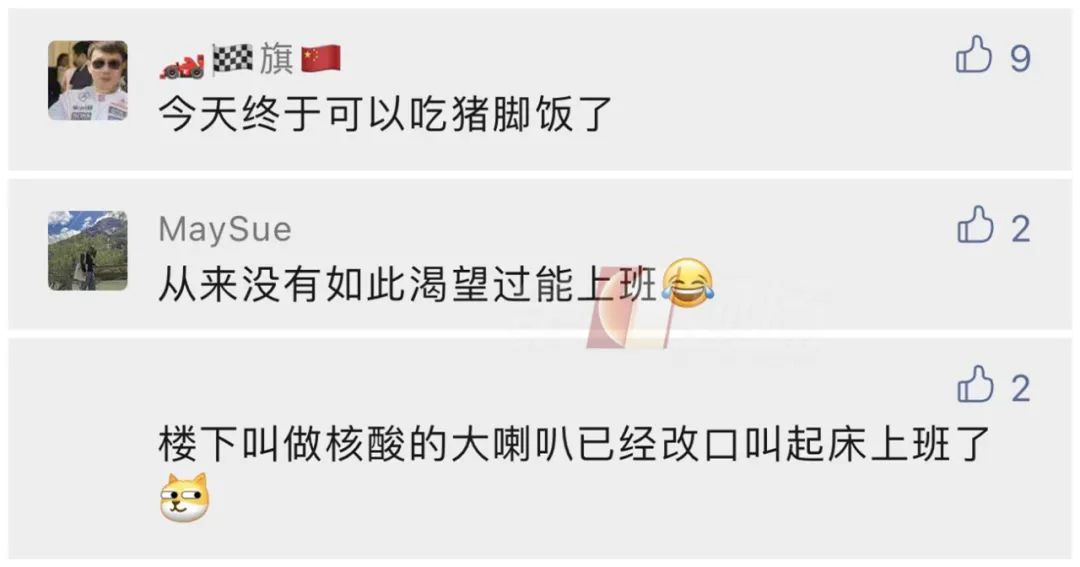Click the China flag emoji
Viewport: 1080px width, 567px height.
pyautogui.click(x=321, y=59)
